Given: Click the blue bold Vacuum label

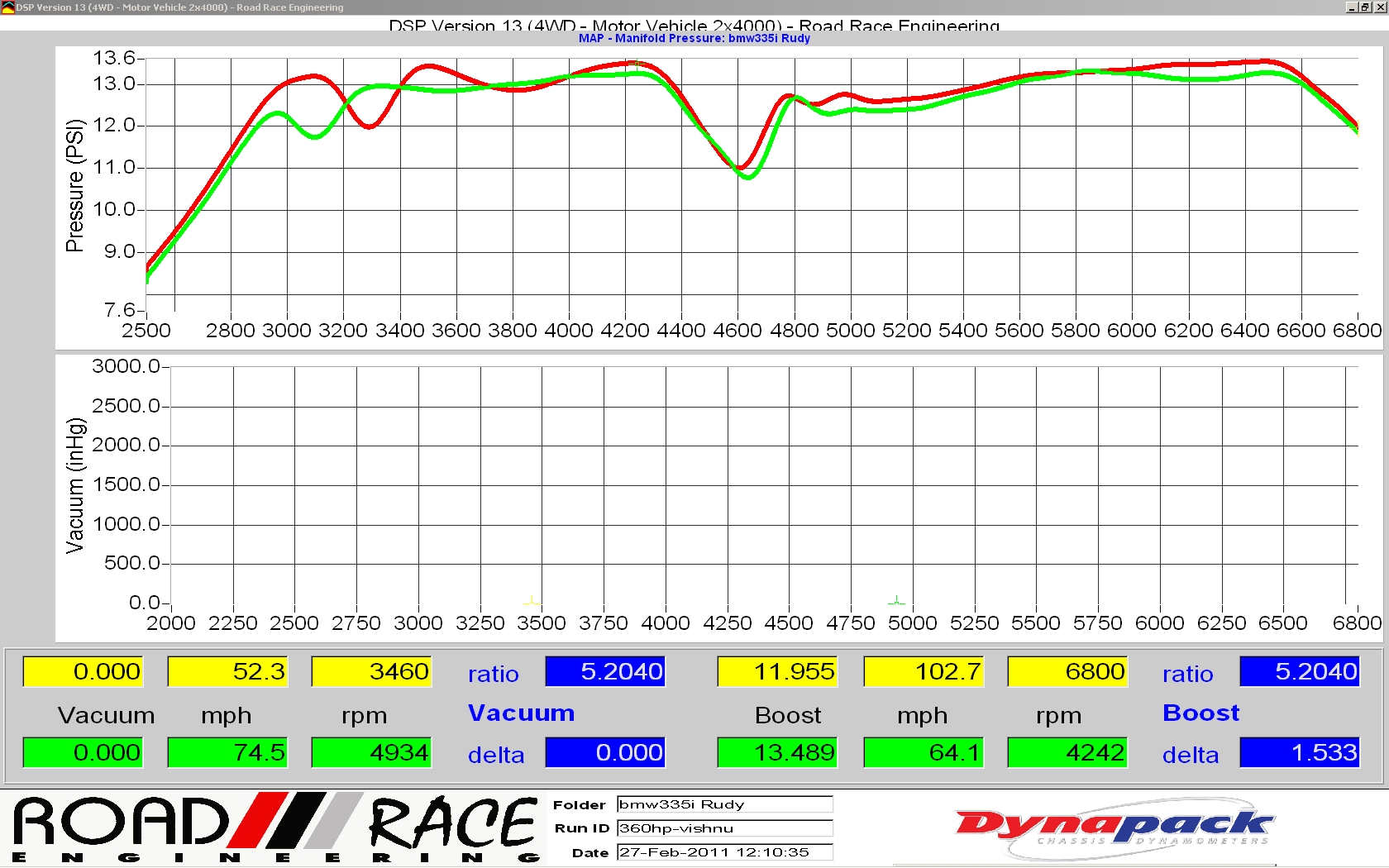Looking at the screenshot, I should 521,713.
